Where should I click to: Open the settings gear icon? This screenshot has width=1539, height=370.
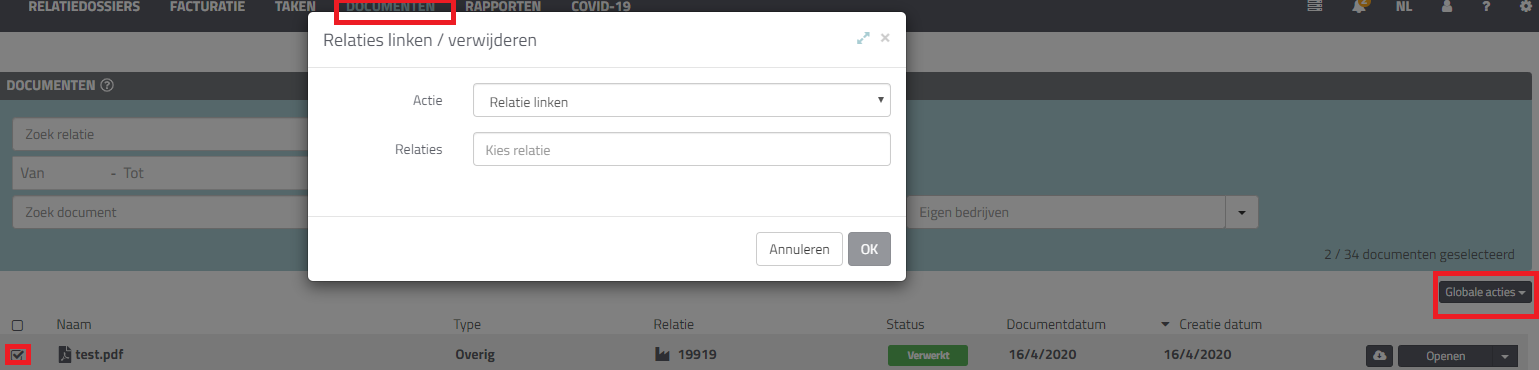pos(1525,6)
